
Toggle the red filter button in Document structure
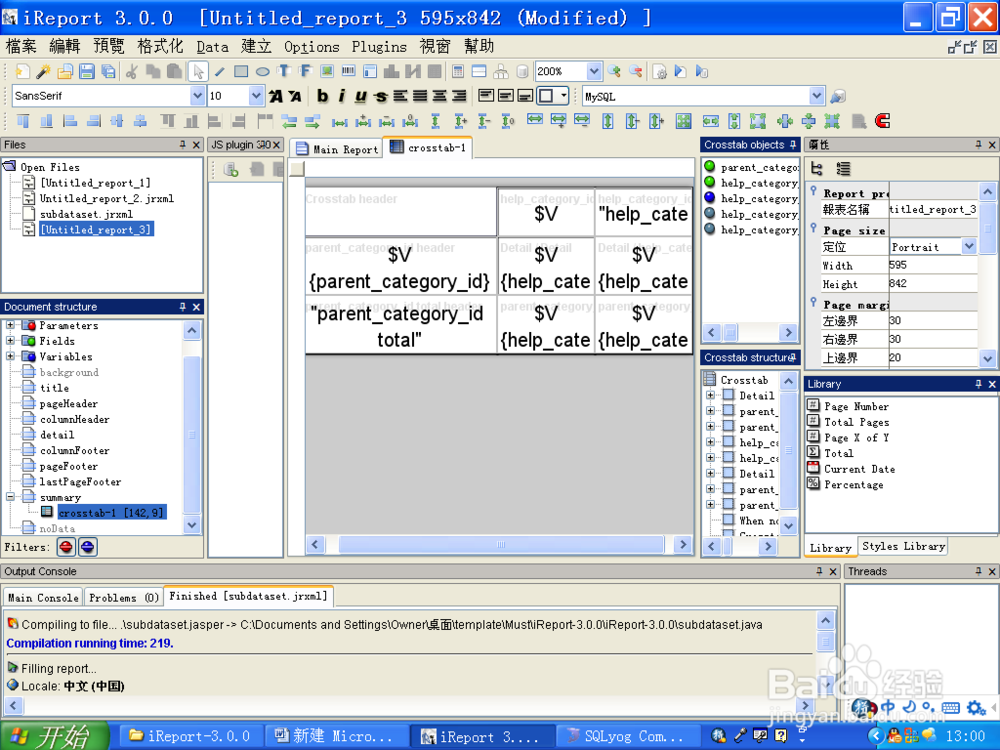(x=66, y=547)
